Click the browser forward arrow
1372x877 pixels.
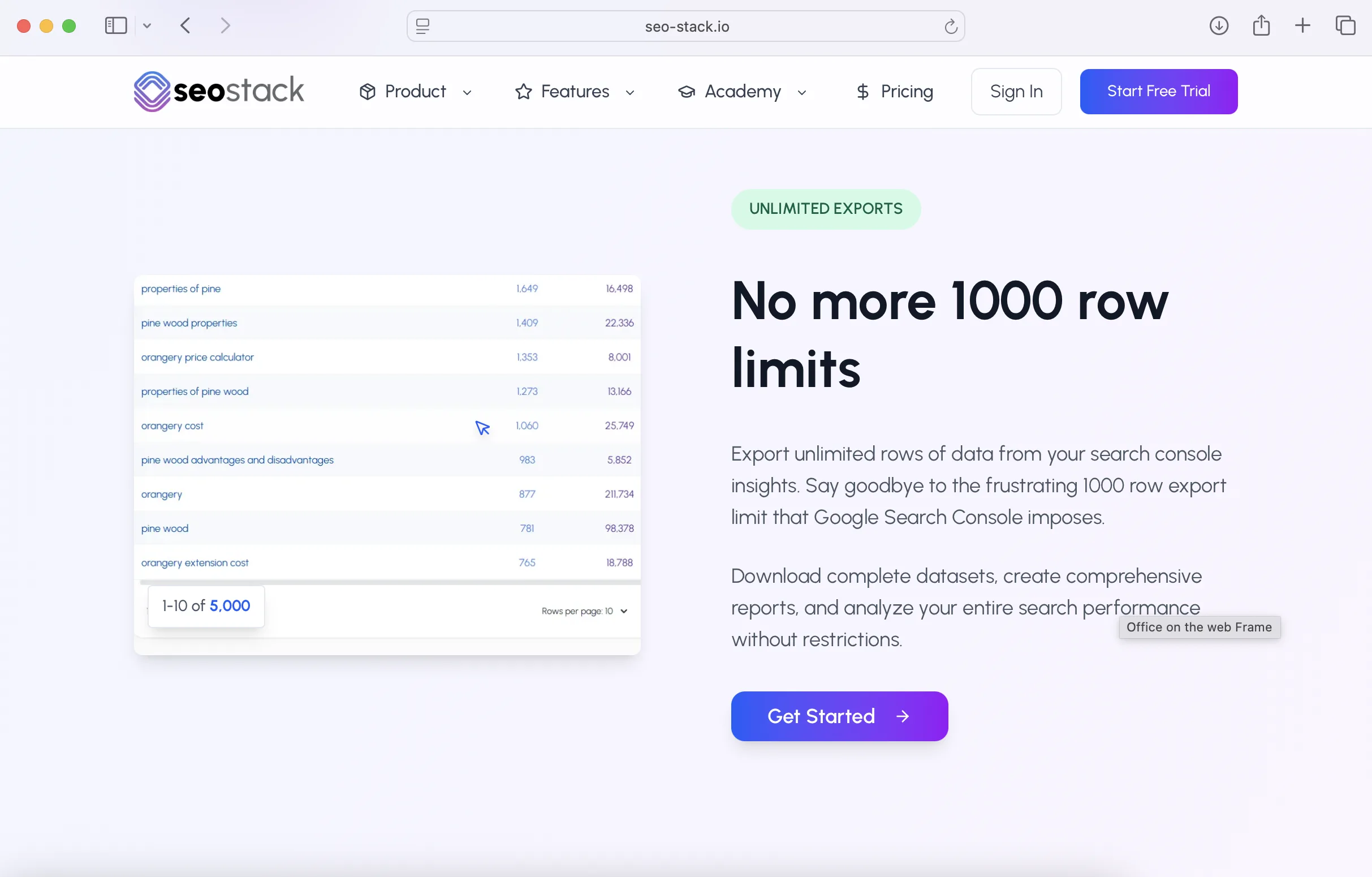pos(225,25)
